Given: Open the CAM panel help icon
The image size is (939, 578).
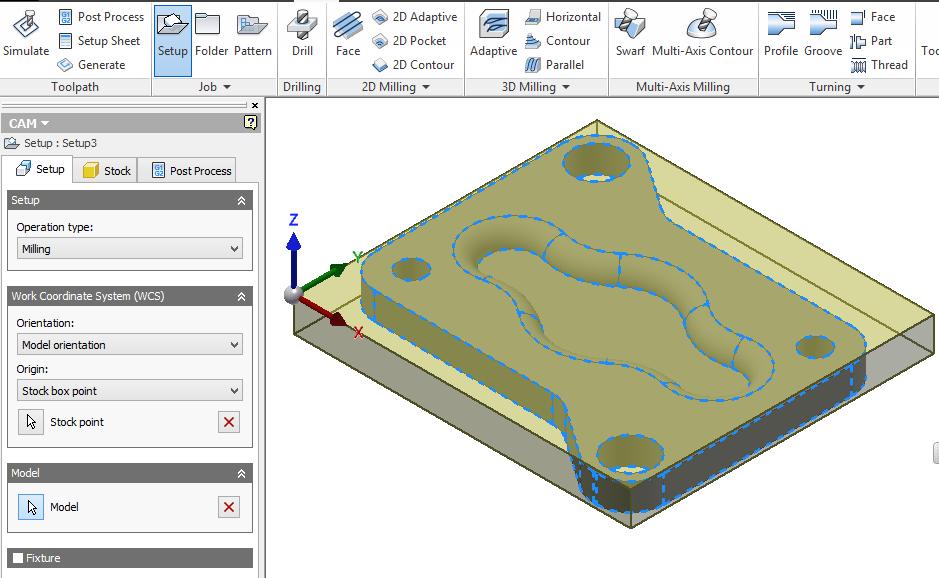Looking at the screenshot, I should 250,123.
